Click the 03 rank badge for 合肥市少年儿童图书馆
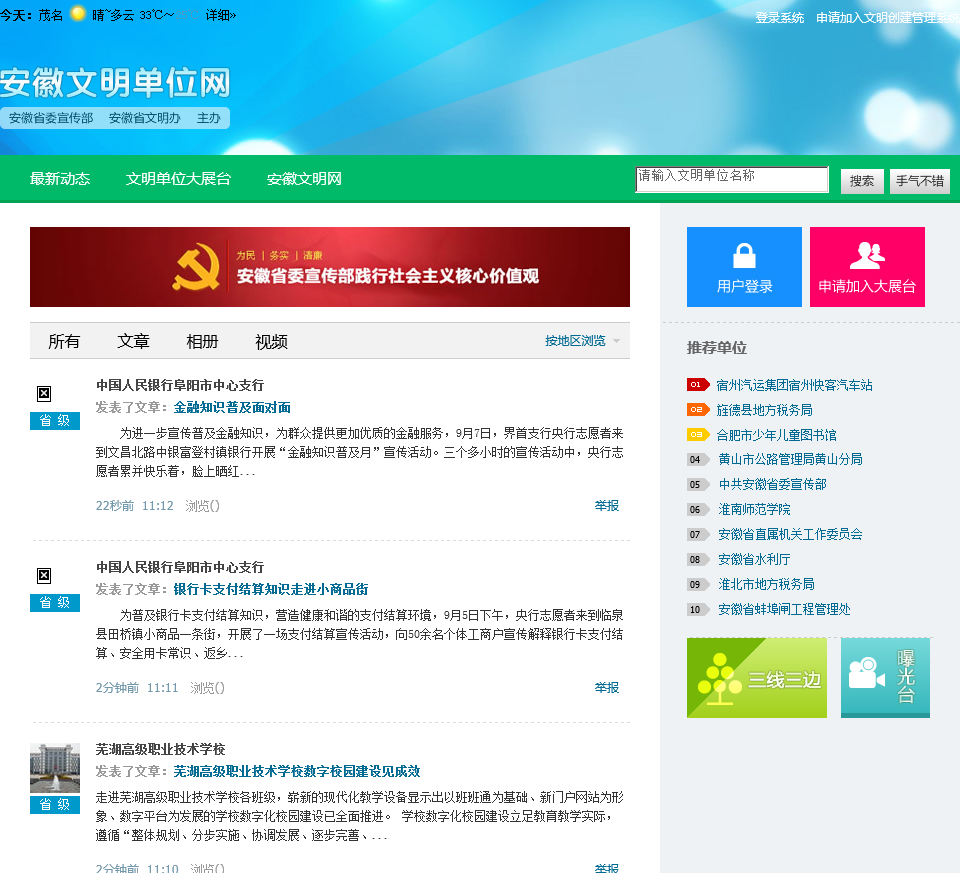960x873 pixels. click(x=697, y=435)
